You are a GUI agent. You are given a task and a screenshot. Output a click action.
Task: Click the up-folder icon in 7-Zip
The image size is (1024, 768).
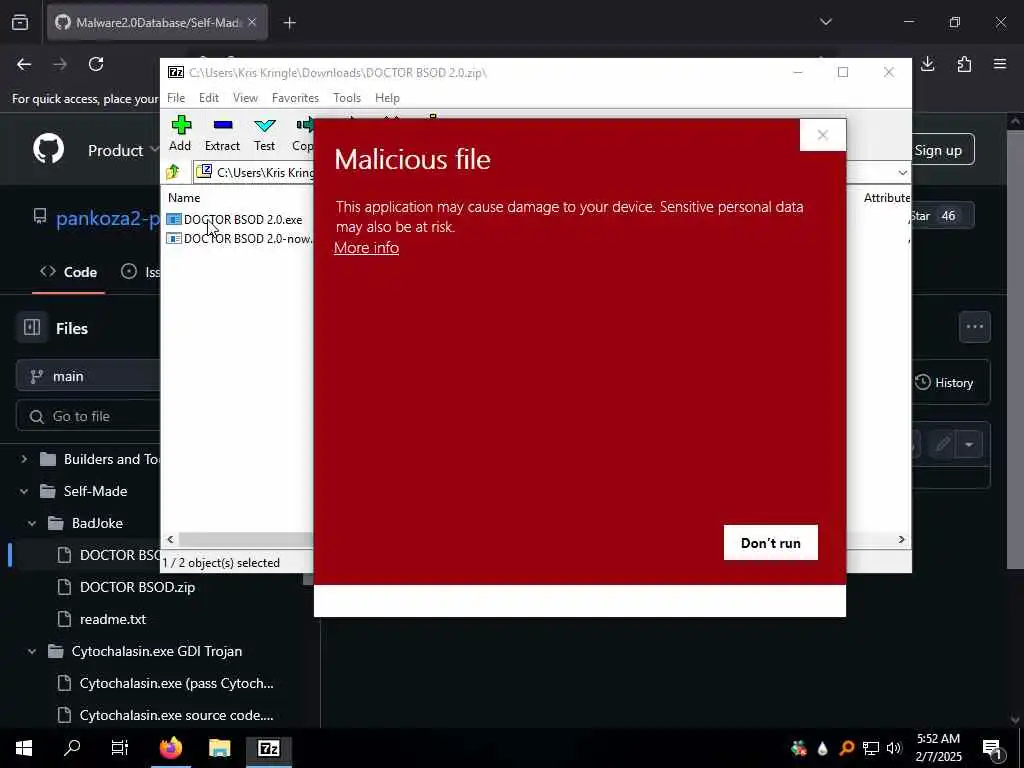(173, 172)
